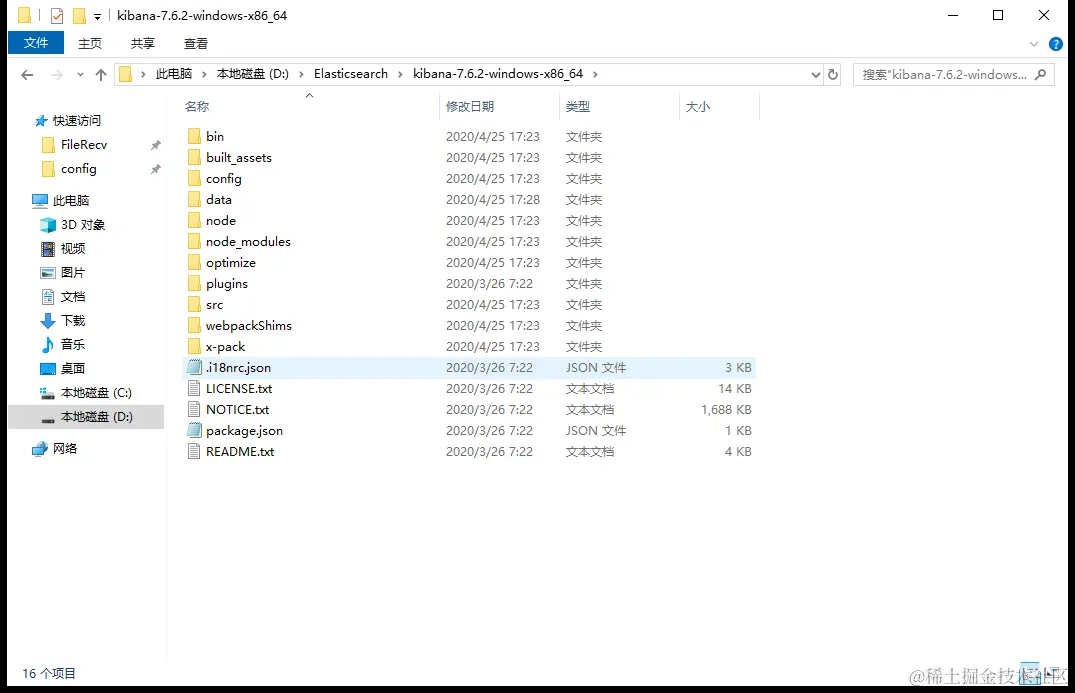Select the plugins folder icon
This screenshot has height=693, width=1075.
click(x=194, y=284)
